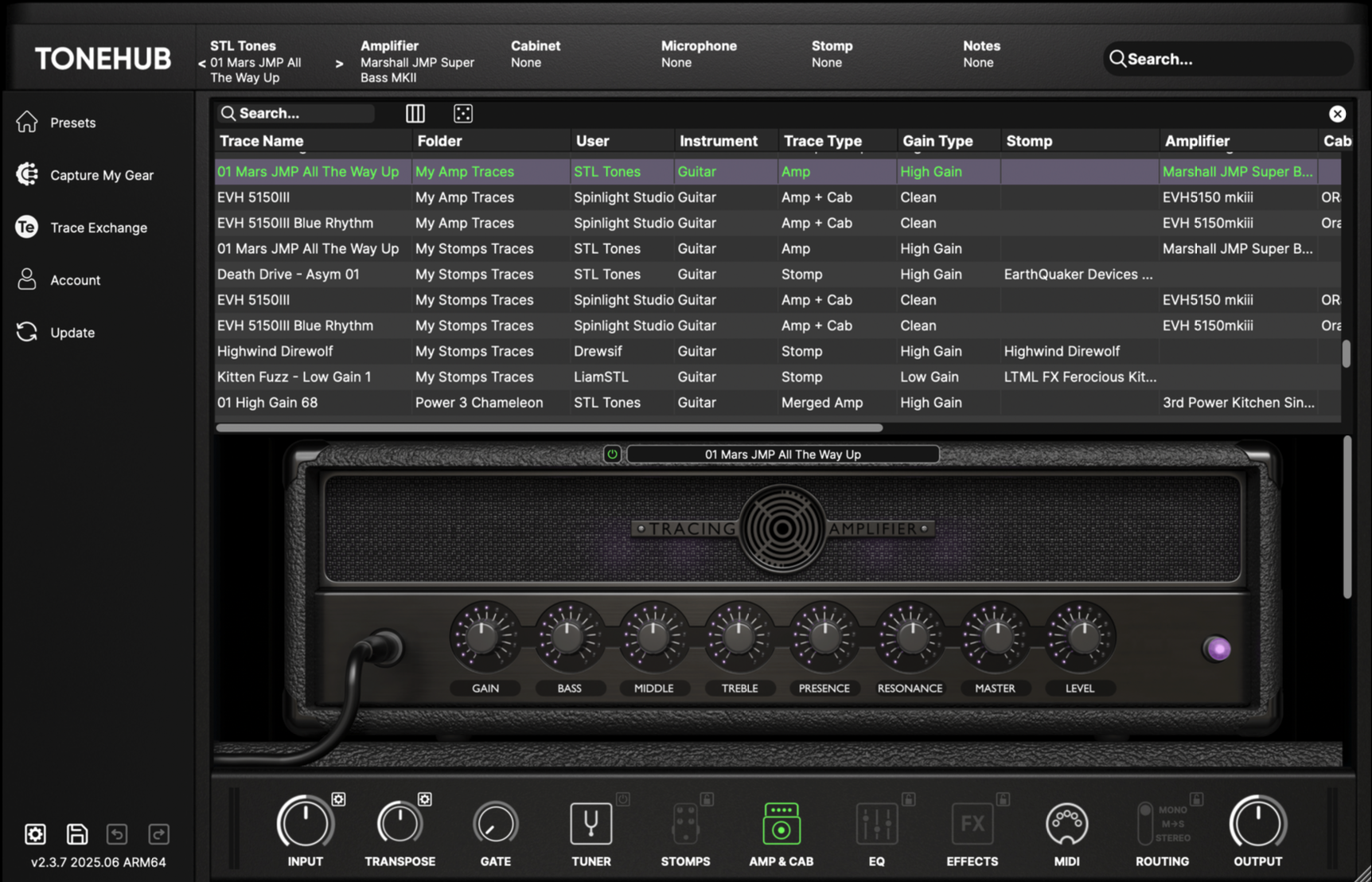Toggle the lock on EQ
Image resolution: width=1372 pixels, height=882 pixels.
point(909,798)
